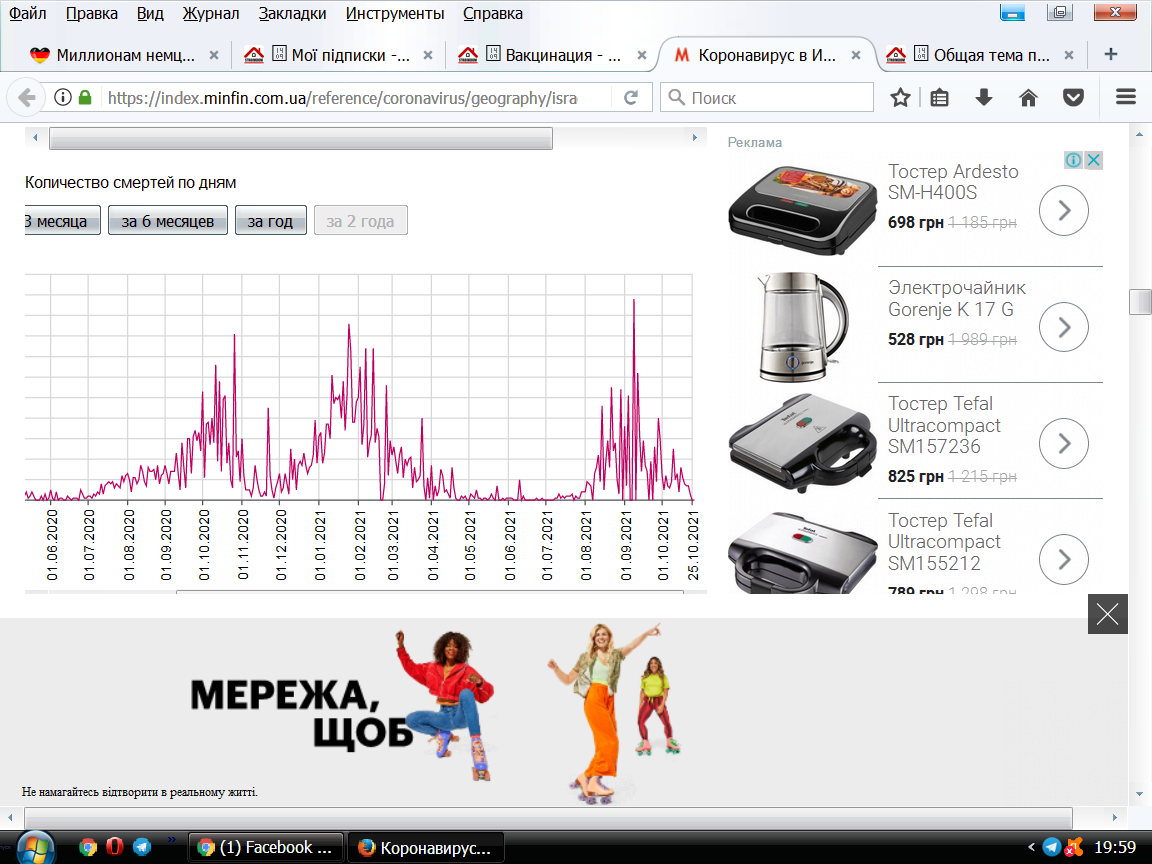Open the Тостер Ardesto SM-H400S arrow button
Screen dimensions: 1152x864
(x=1063, y=211)
